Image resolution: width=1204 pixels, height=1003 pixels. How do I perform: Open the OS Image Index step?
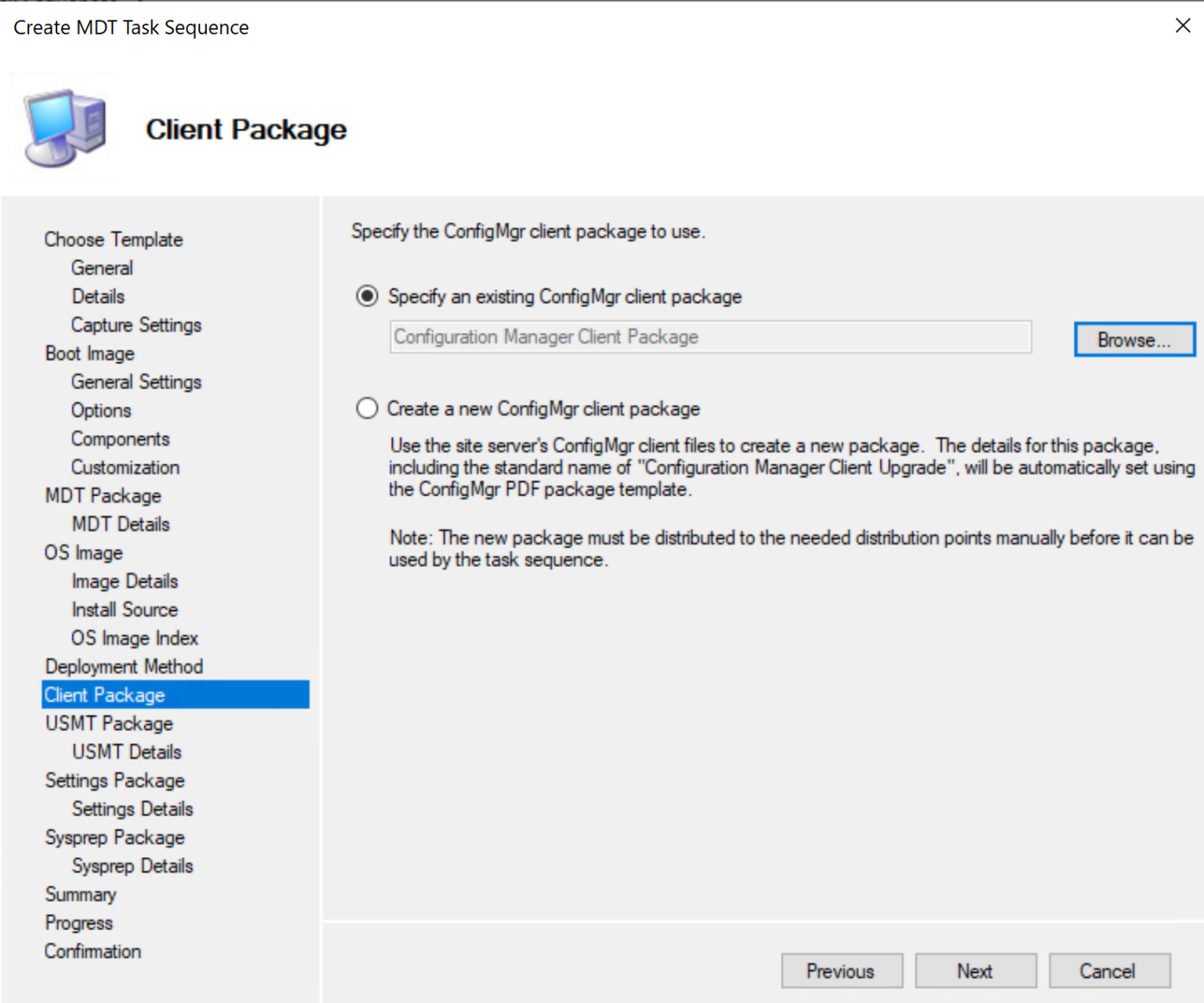pyautogui.click(x=134, y=638)
